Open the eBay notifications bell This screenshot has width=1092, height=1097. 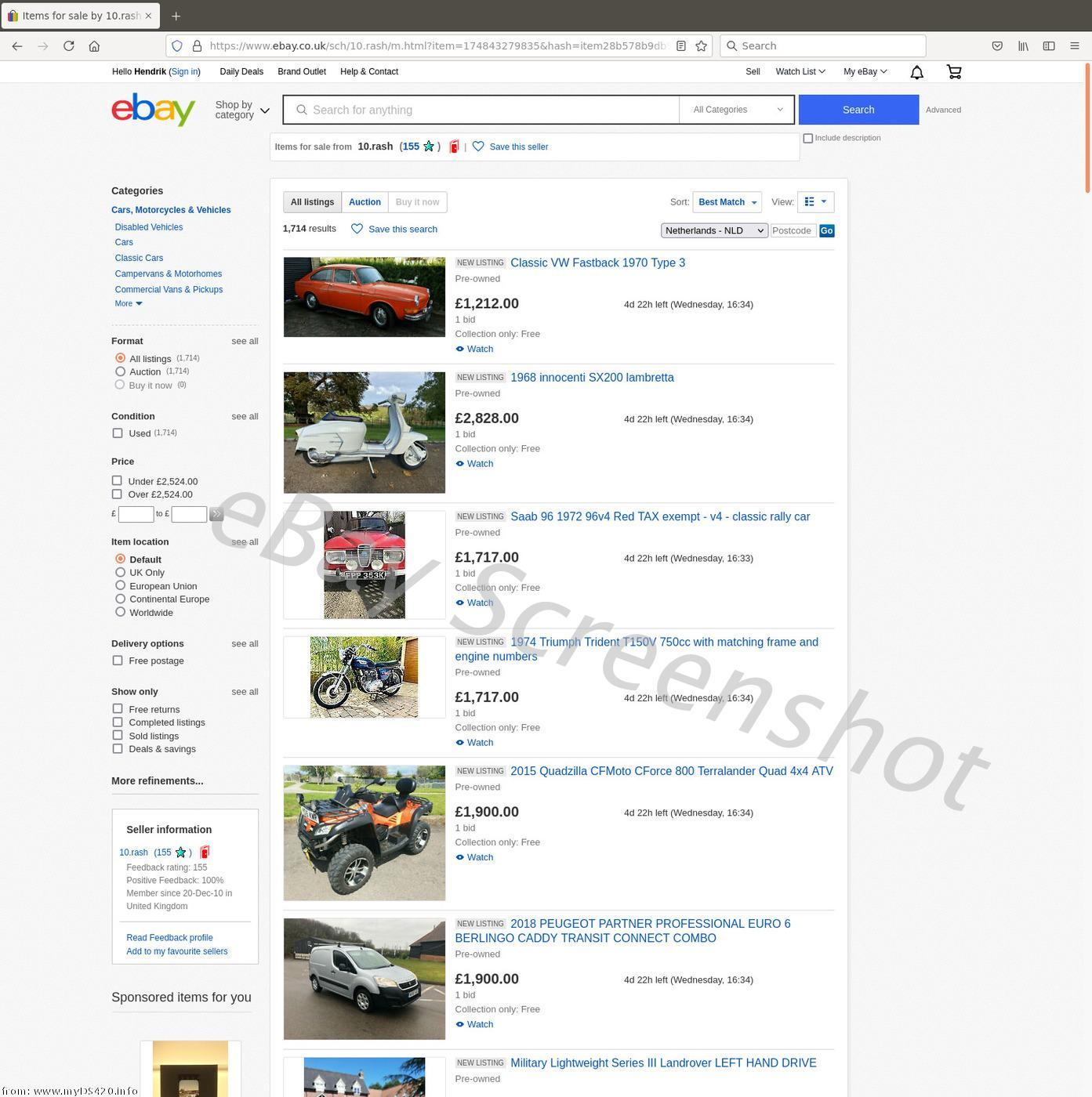pos(916,72)
